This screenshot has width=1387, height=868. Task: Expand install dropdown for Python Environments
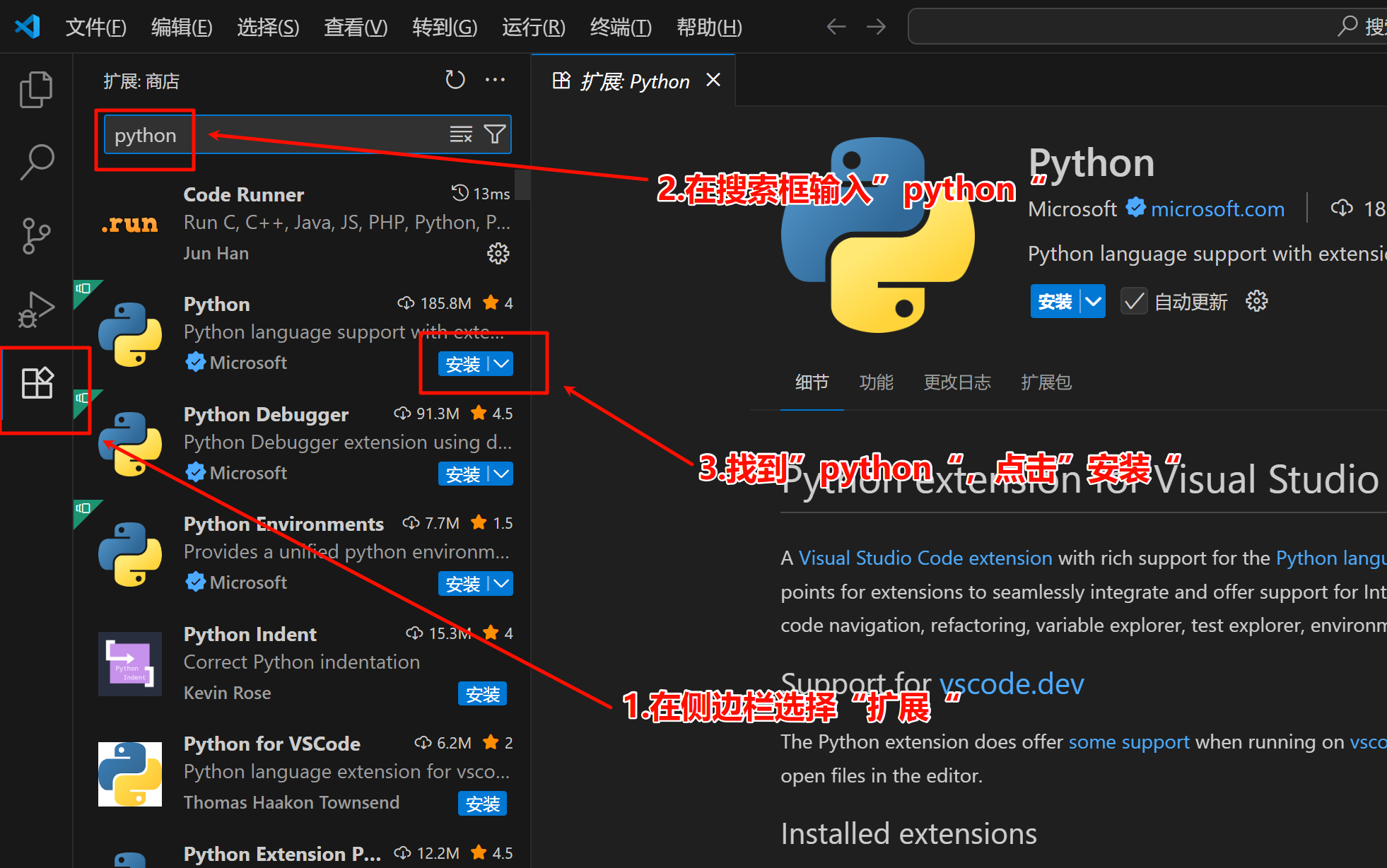(x=502, y=584)
